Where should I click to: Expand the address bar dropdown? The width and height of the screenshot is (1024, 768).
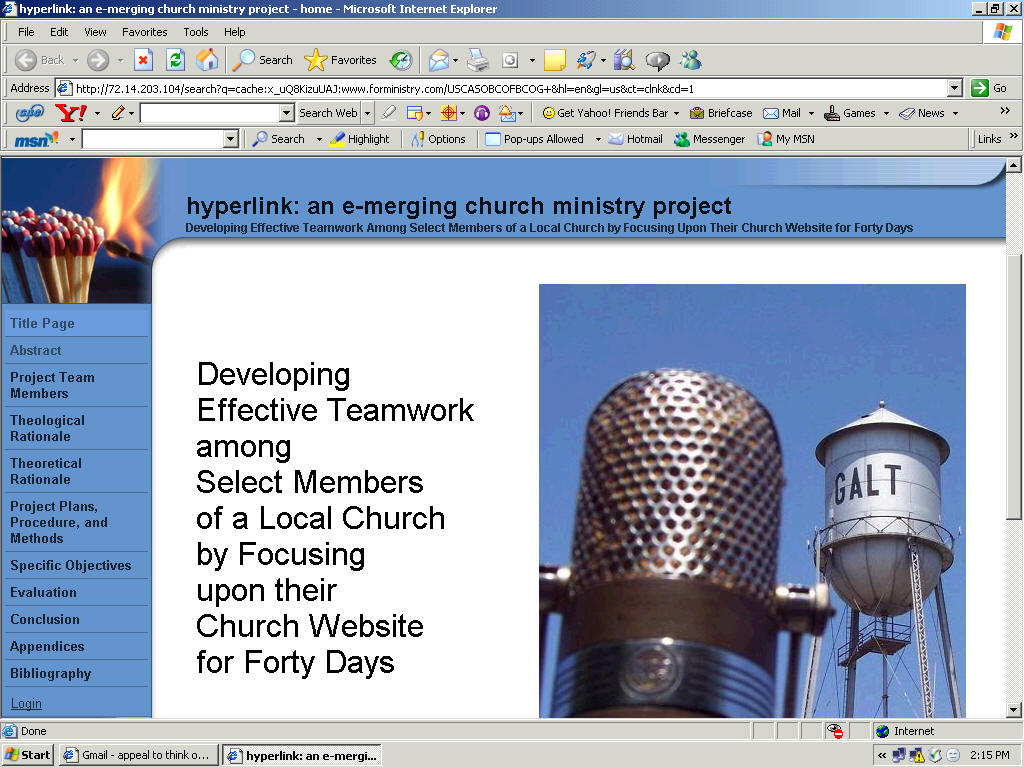[955, 88]
